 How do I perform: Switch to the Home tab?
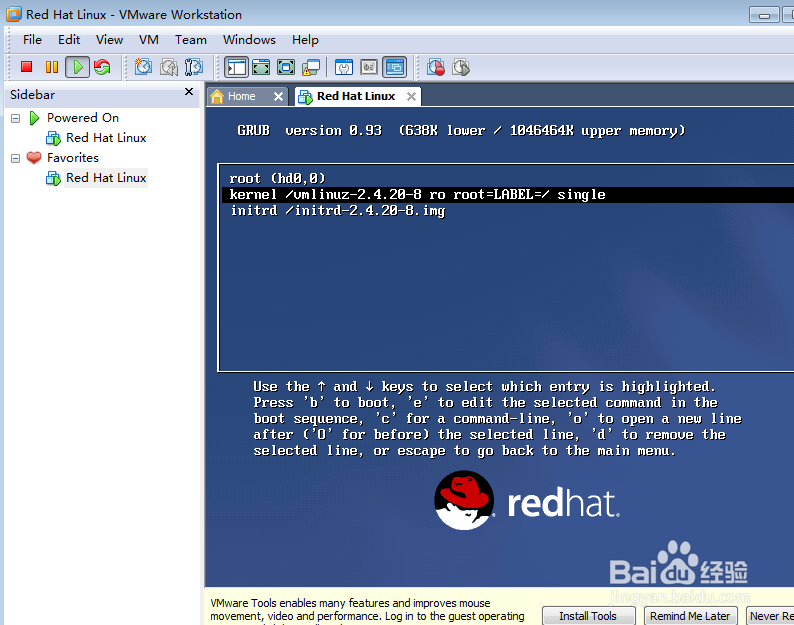(x=241, y=96)
